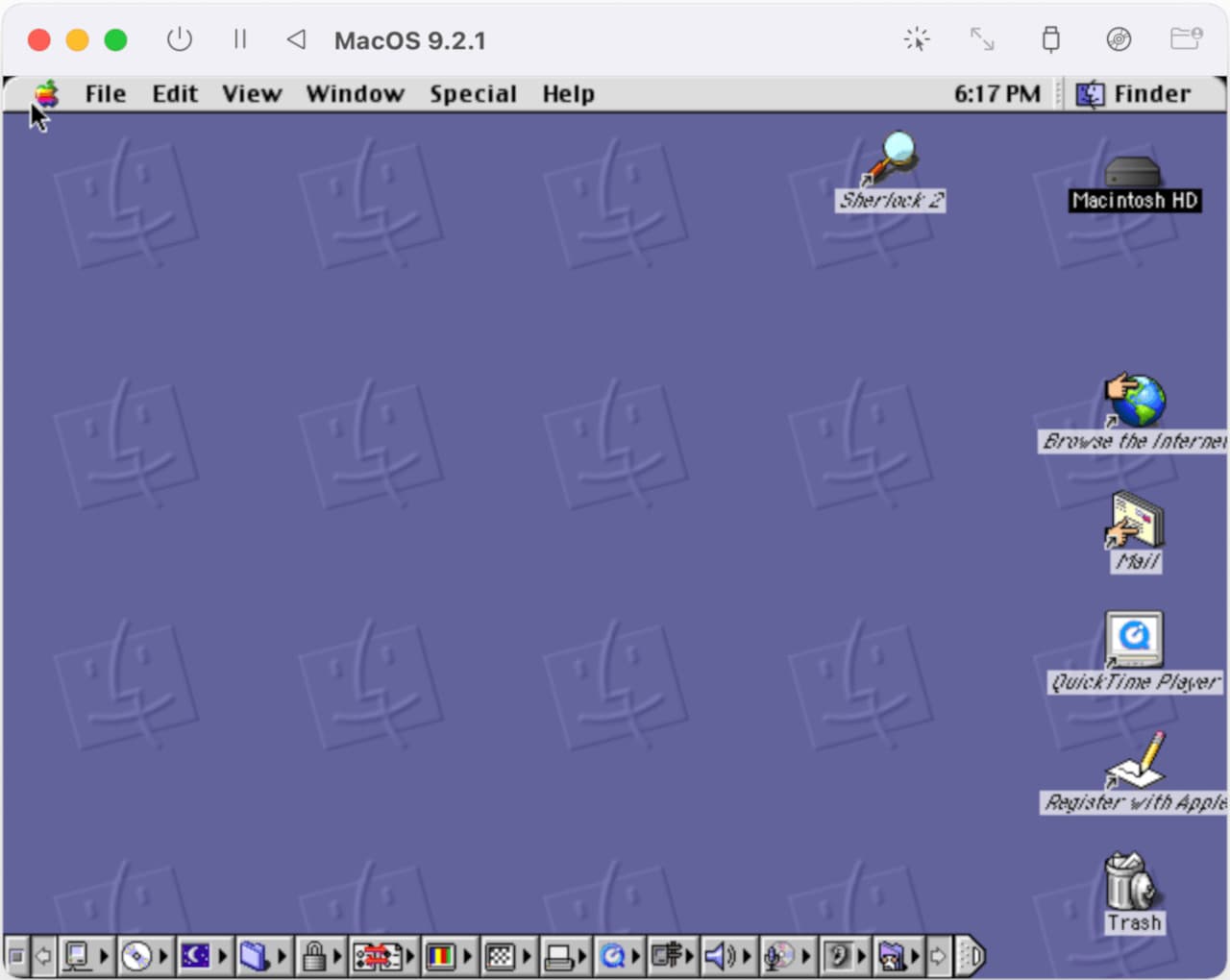This screenshot has width=1230, height=980.
Task: Open the Special menu
Action: pyautogui.click(x=473, y=93)
